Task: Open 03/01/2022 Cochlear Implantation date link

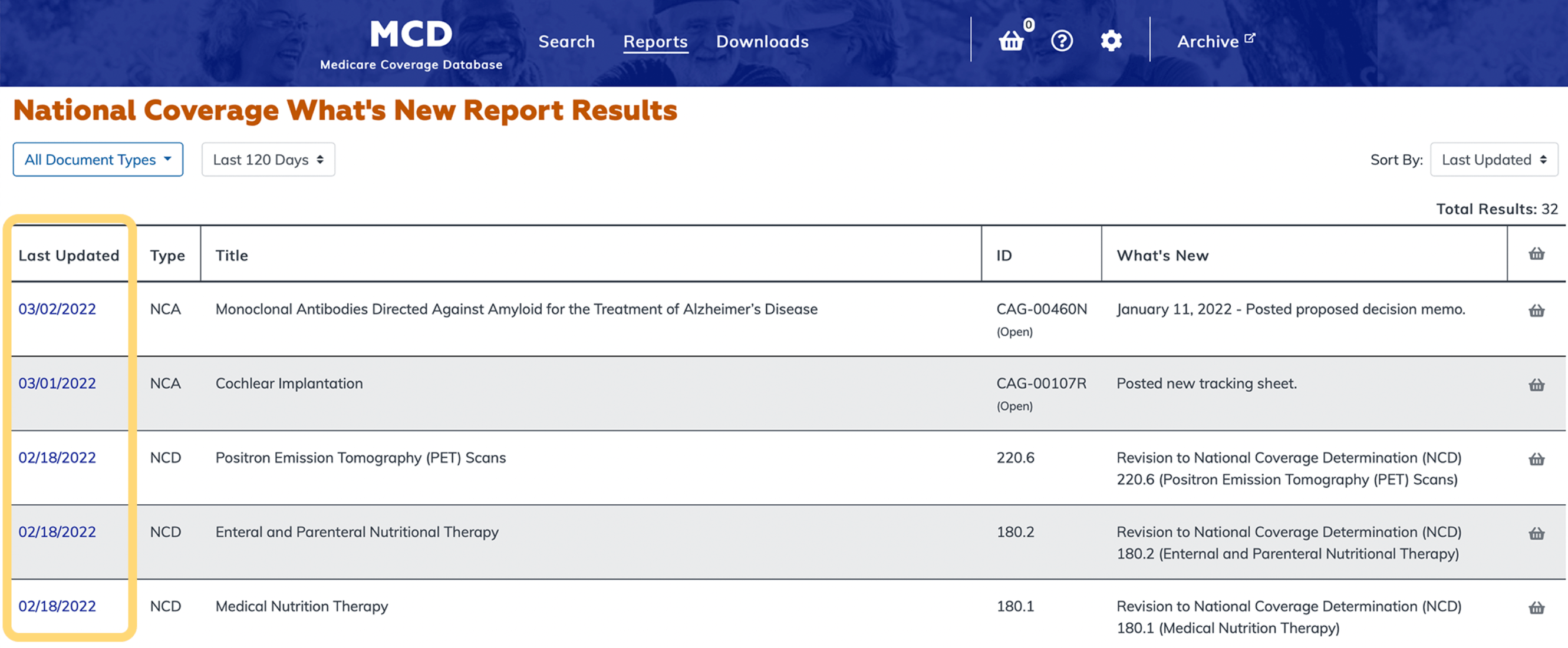Action: pyautogui.click(x=57, y=383)
